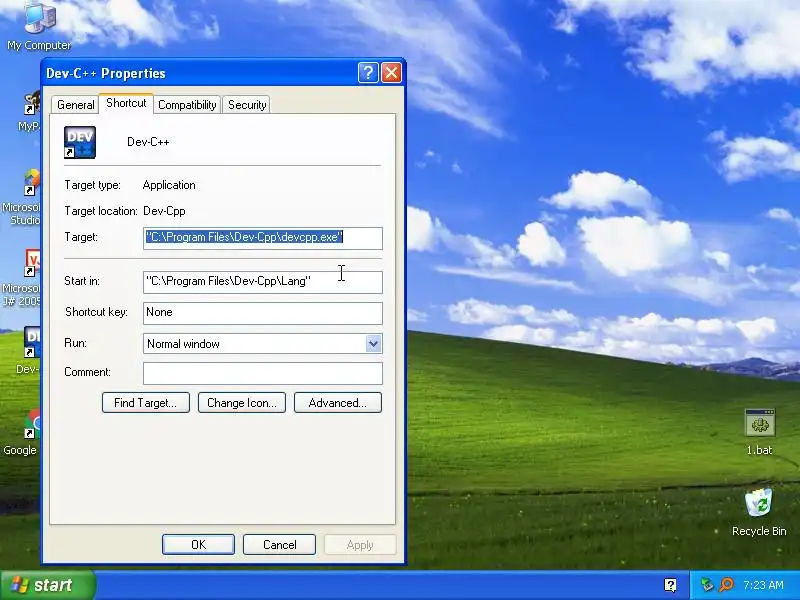Switch to the Shortcut tab

point(126,103)
